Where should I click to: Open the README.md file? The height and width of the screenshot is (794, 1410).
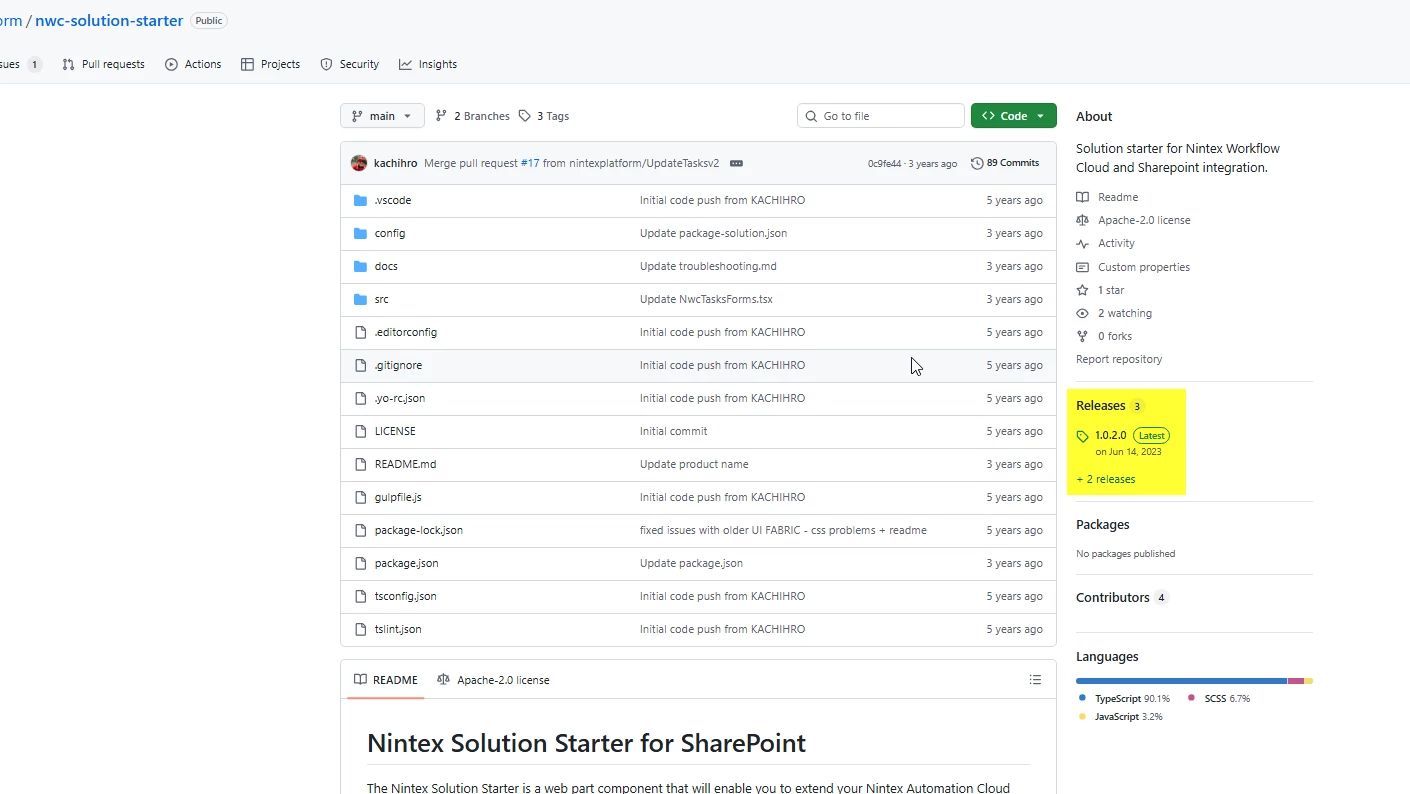pyautogui.click(x=405, y=464)
